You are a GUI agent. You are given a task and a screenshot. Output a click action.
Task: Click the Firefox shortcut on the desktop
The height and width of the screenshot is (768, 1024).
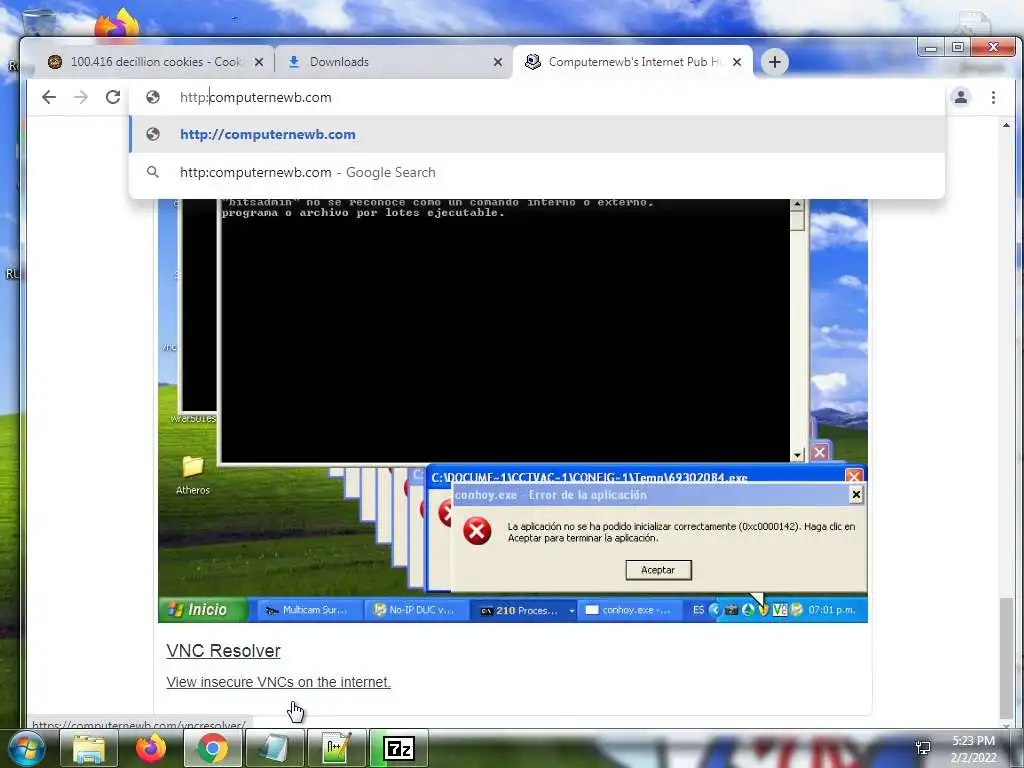point(117,25)
